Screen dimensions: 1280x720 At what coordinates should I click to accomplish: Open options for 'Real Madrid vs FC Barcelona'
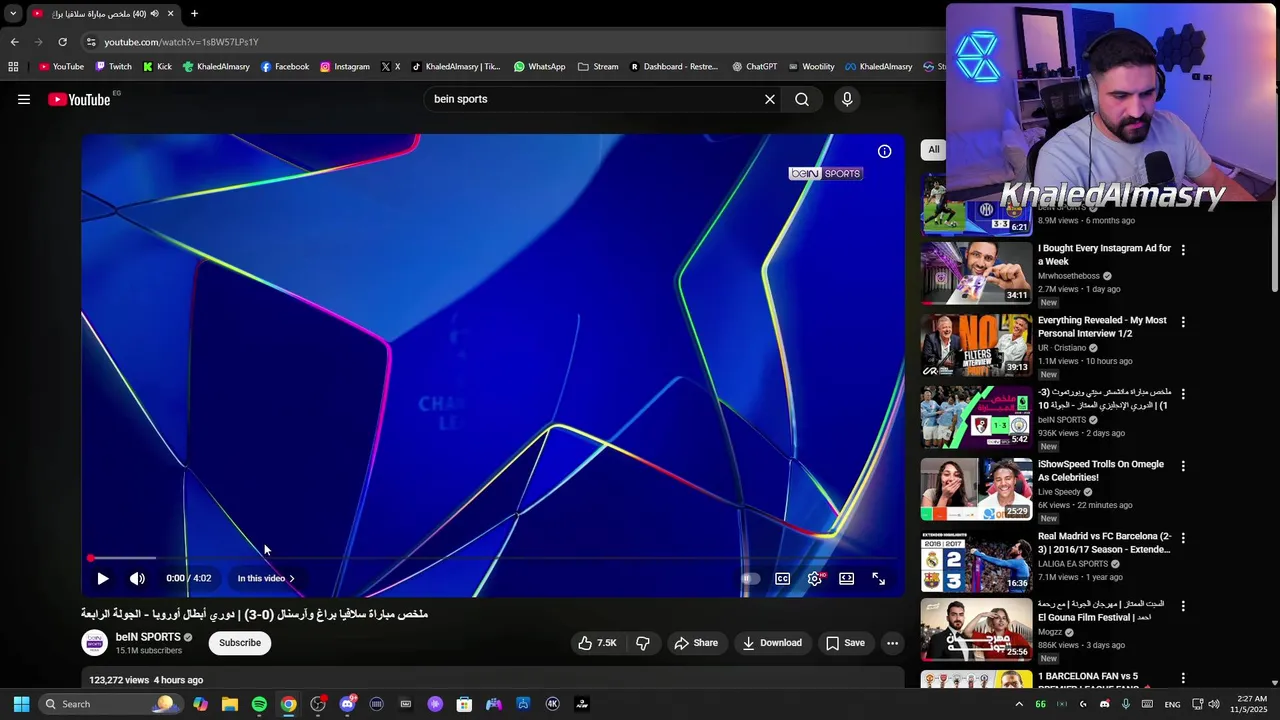click(1183, 538)
